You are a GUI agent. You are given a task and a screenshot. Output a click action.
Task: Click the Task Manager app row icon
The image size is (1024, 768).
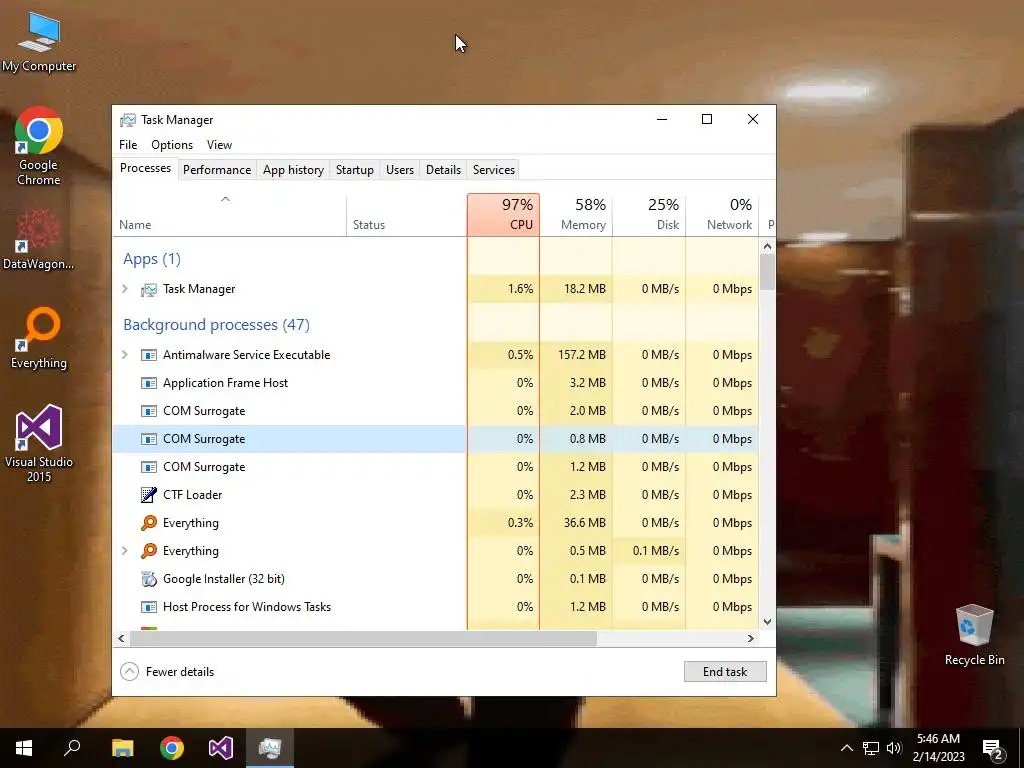(x=149, y=289)
